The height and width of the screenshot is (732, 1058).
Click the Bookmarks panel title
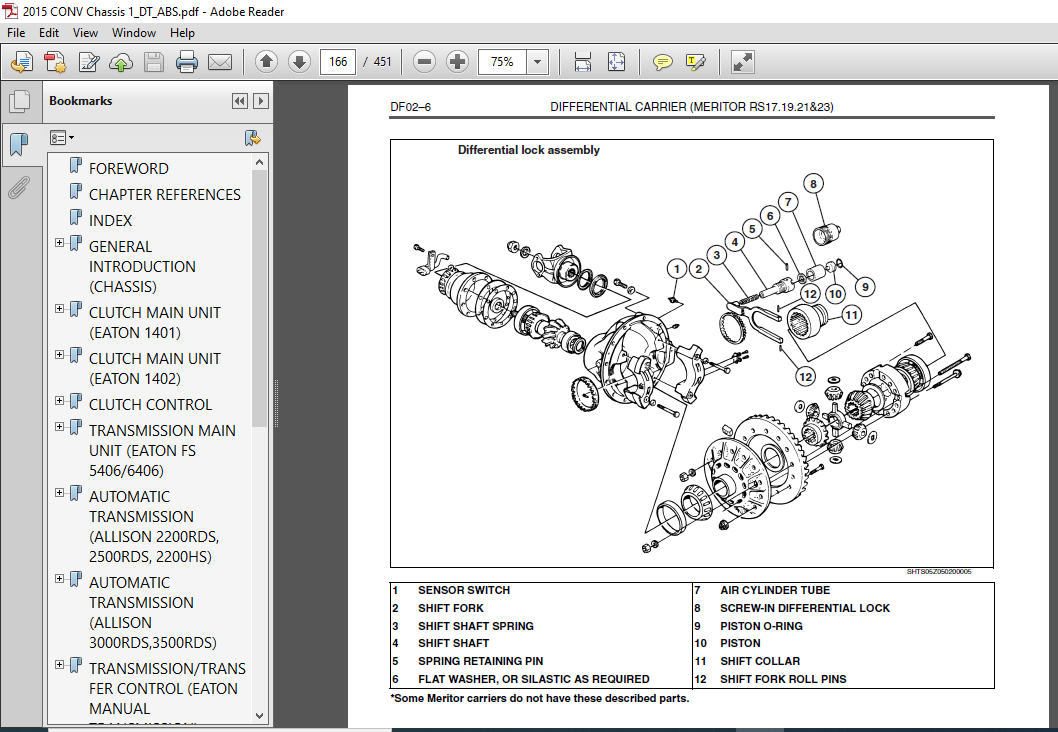pos(80,101)
